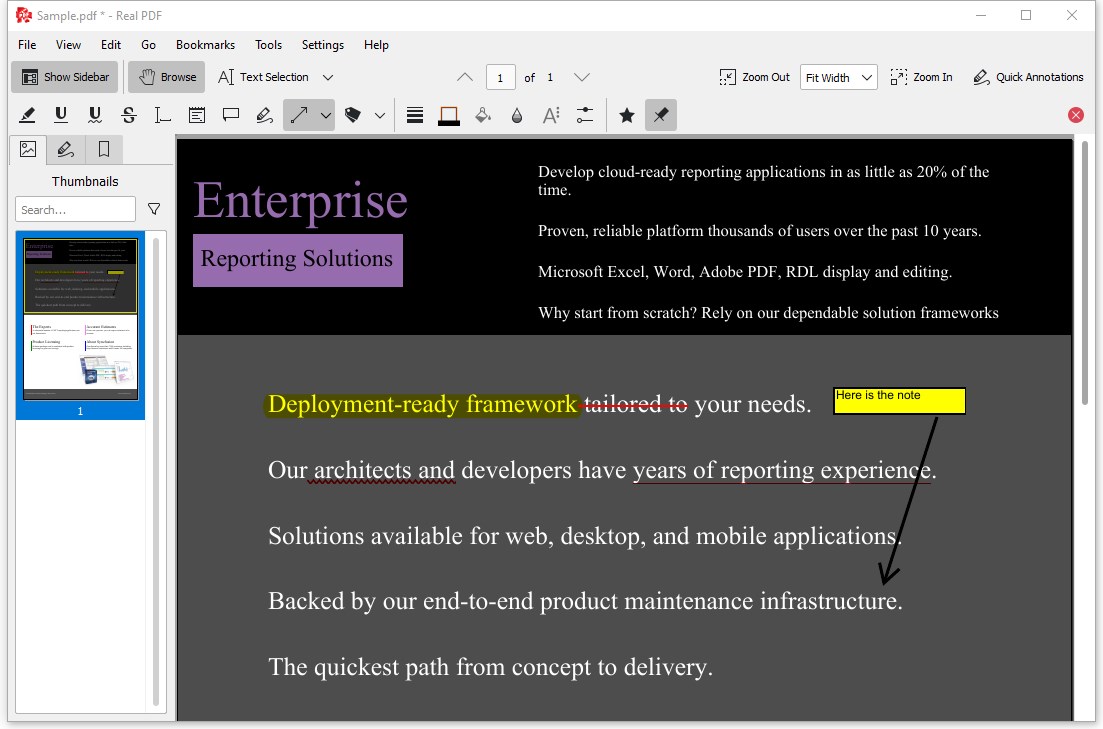The height and width of the screenshot is (729, 1103).
Task: Select the Strikeout annotation tool
Action: [x=129, y=115]
